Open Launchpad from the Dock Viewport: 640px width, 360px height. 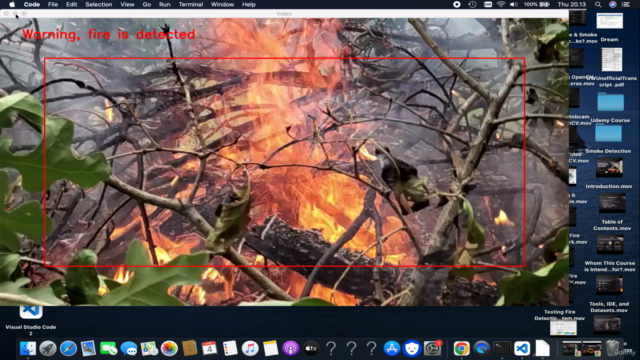pos(48,349)
